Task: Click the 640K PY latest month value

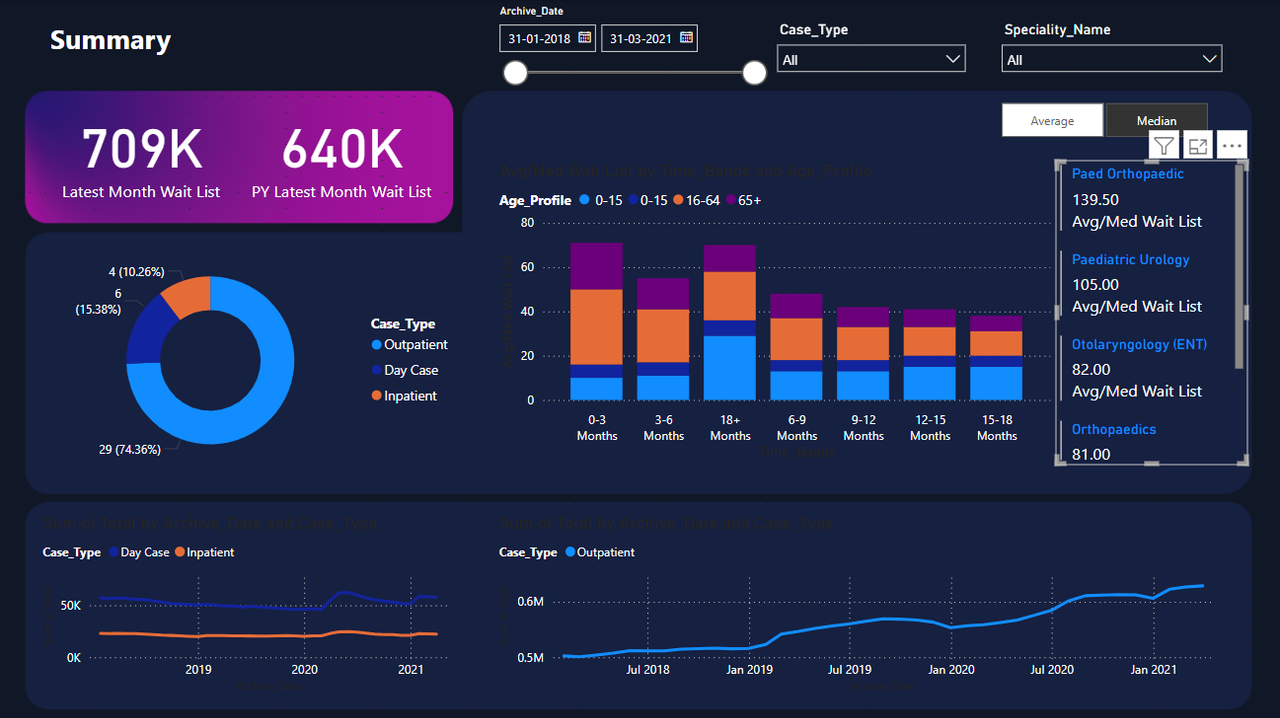Action: tap(342, 149)
